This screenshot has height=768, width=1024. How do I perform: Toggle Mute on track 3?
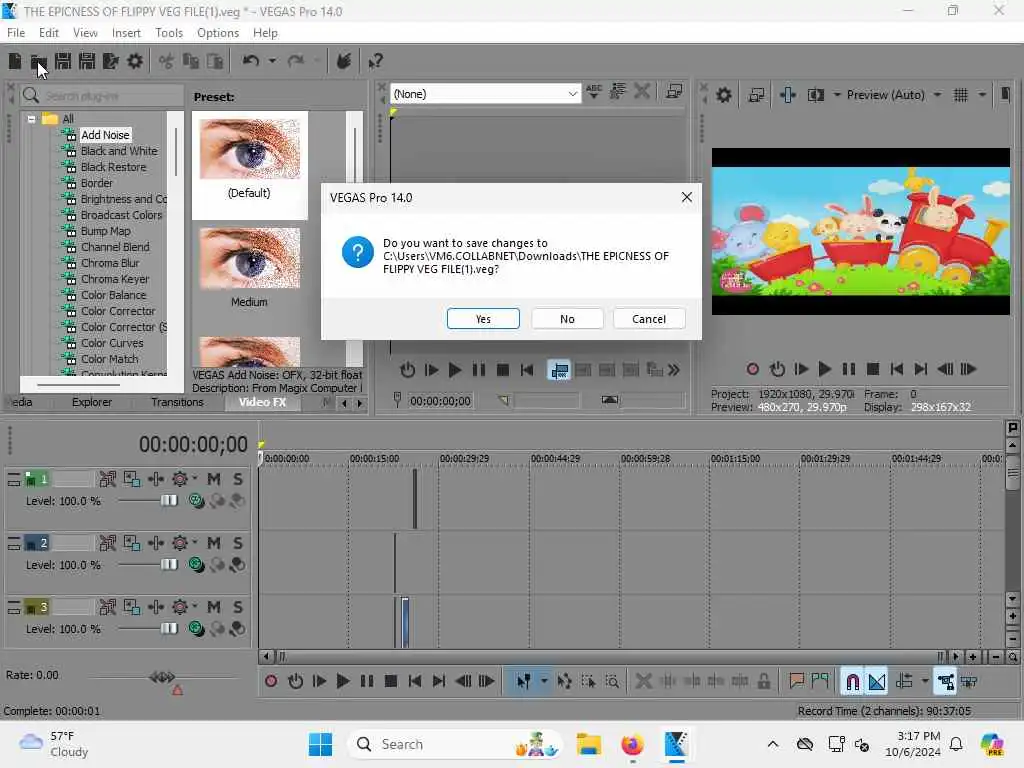pyautogui.click(x=214, y=607)
